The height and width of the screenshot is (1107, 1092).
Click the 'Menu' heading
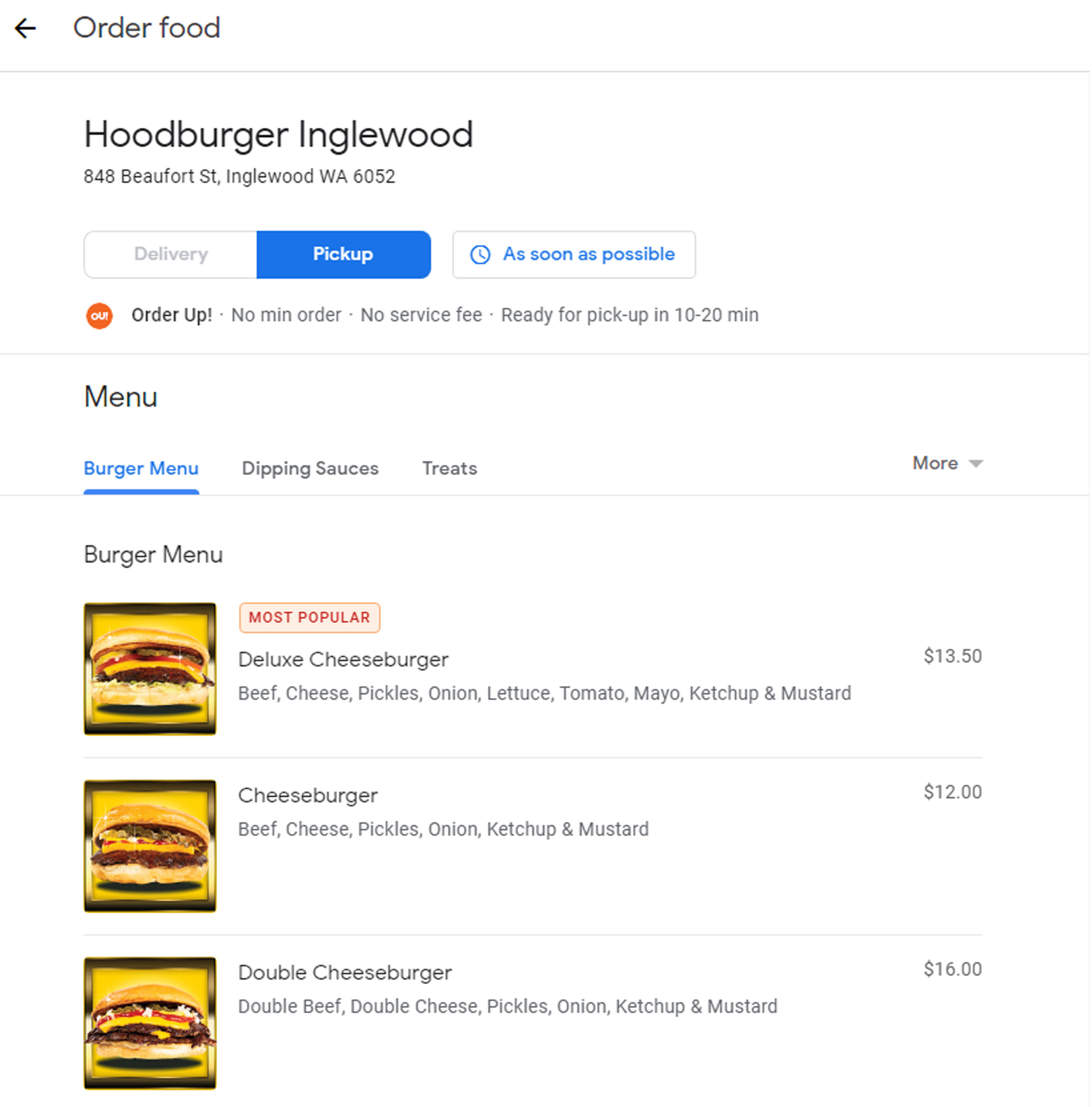coord(120,397)
